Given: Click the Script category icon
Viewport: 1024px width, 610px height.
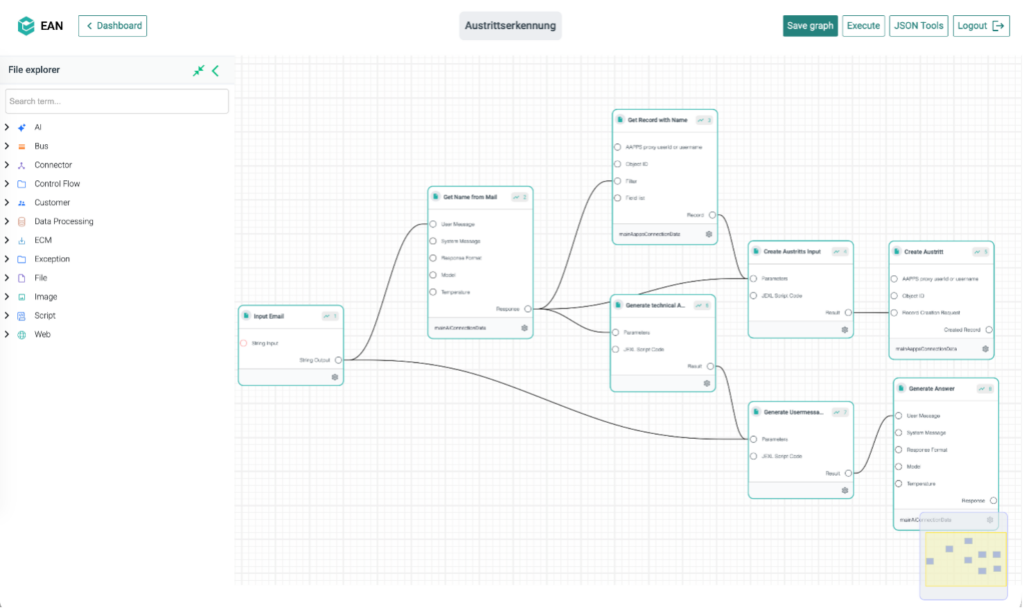Looking at the screenshot, I should point(22,316).
